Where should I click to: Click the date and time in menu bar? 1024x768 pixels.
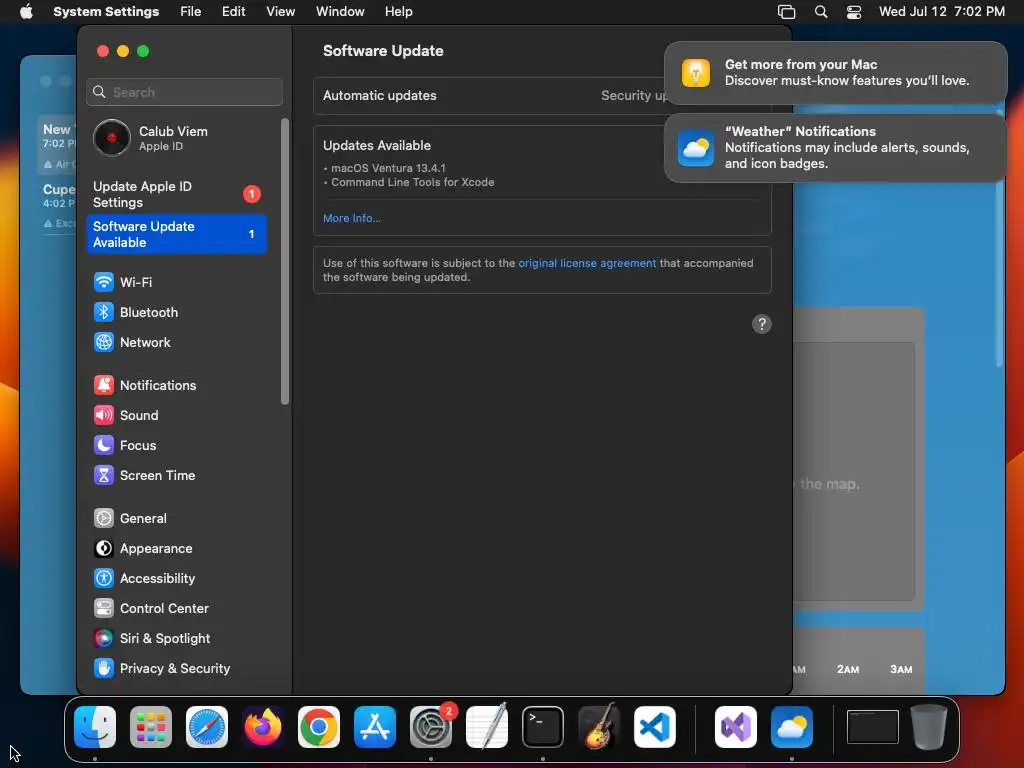pos(941,12)
